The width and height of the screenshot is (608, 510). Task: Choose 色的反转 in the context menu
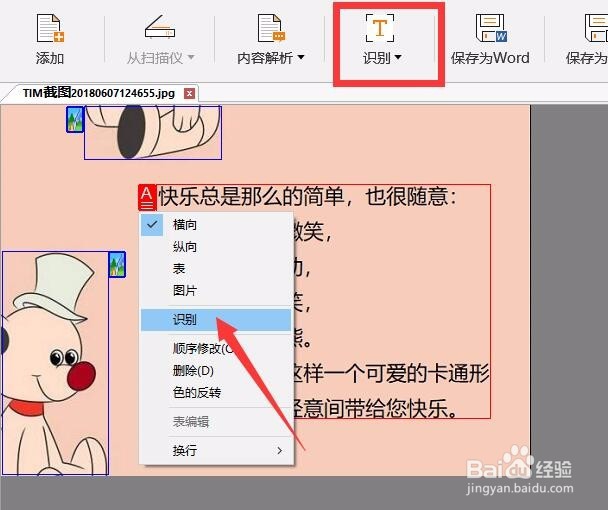(x=216, y=393)
